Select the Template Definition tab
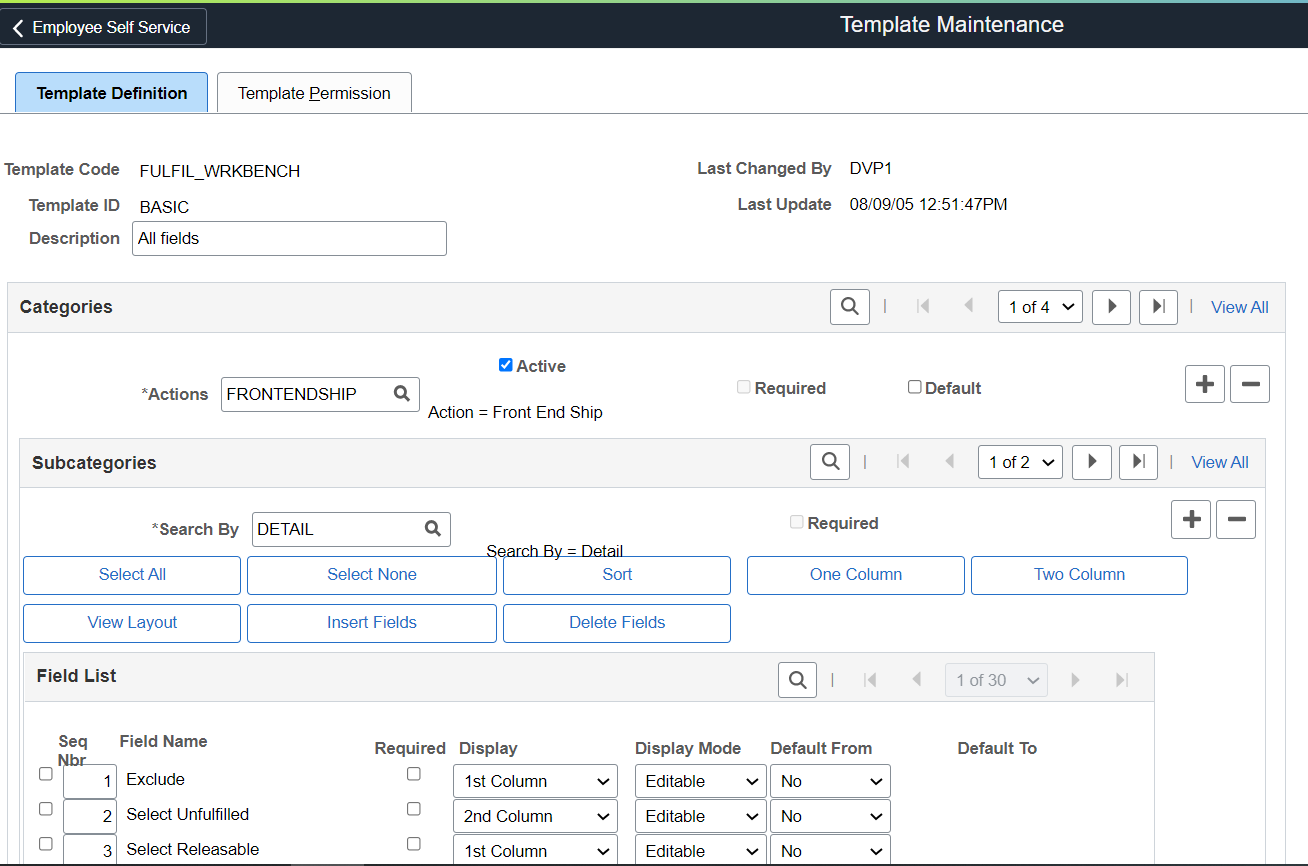Viewport: 1308px width, 866px height. [112, 93]
